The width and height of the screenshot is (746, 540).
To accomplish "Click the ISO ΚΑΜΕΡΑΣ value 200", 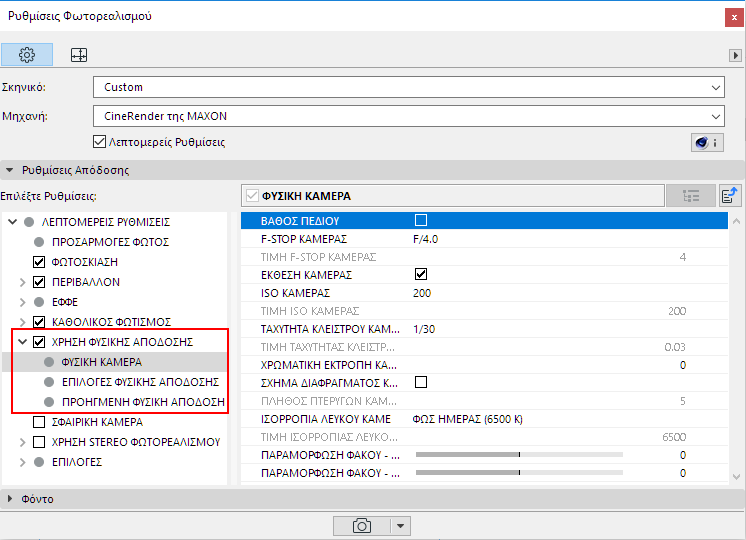I will (x=422, y=293).
